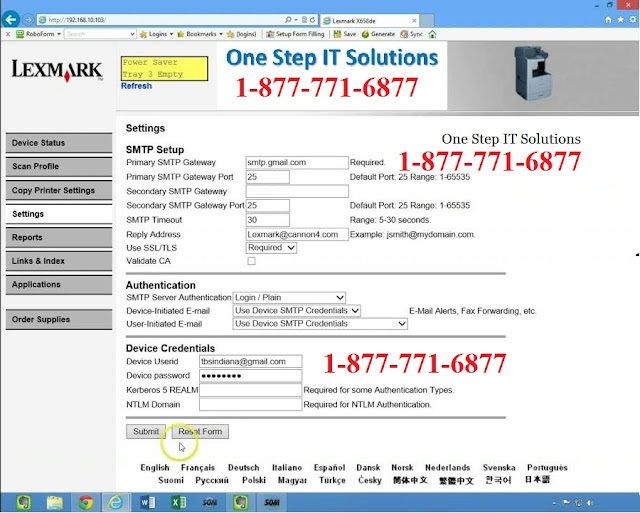The width and height of the screenshot is (640, 513).
Task: Open Reports menu
Action: point(59,238)
